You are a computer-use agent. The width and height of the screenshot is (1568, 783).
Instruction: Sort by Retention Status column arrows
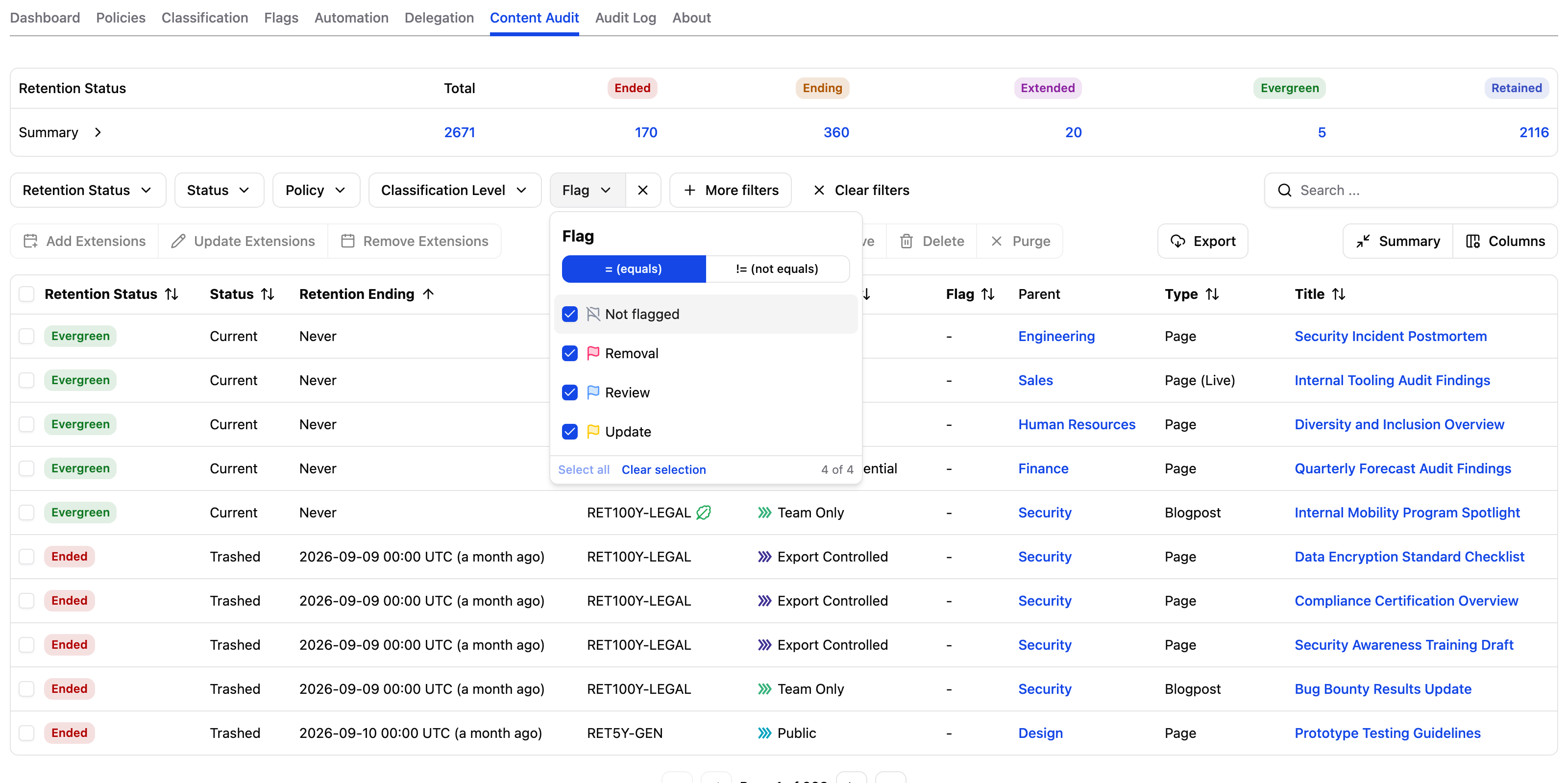pos(172,294)
